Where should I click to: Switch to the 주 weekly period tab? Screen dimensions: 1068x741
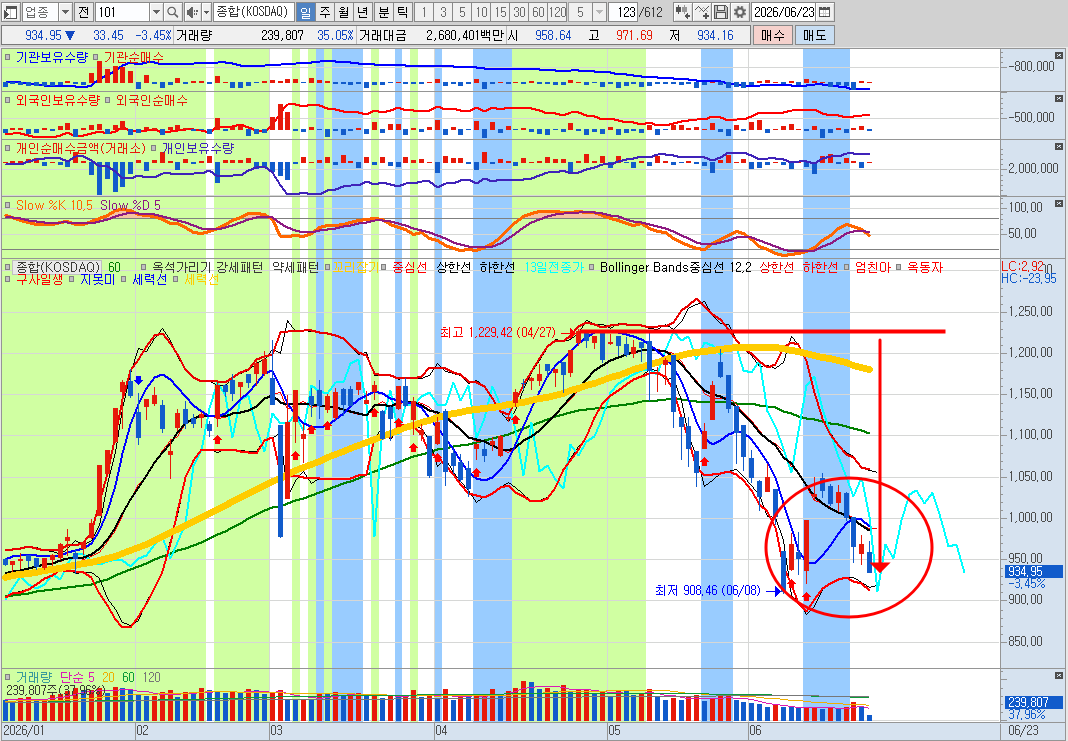325,12
